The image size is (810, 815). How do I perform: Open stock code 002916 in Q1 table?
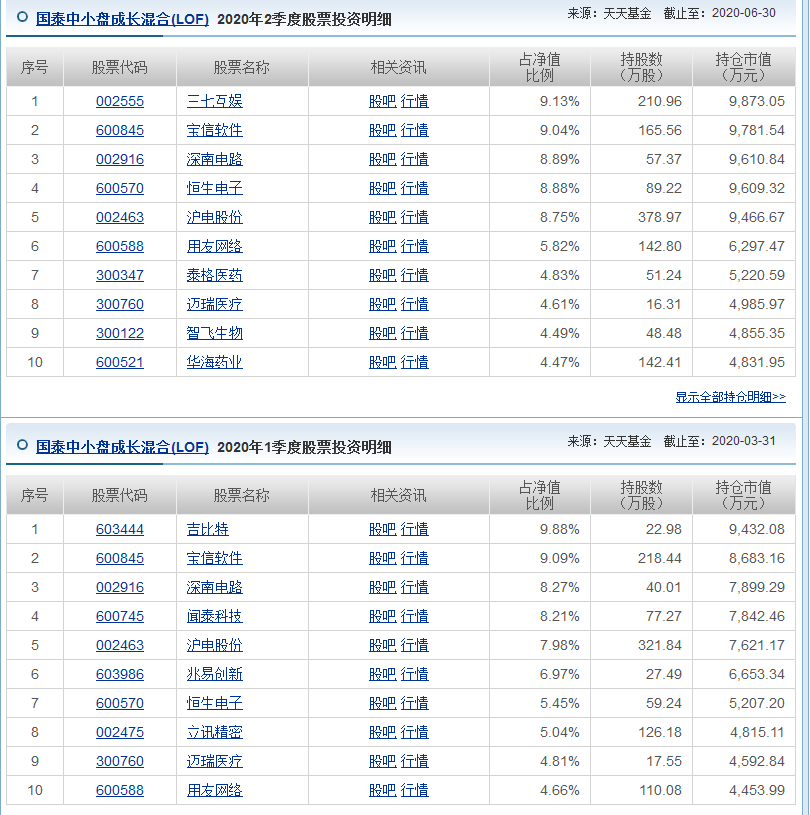120,587
